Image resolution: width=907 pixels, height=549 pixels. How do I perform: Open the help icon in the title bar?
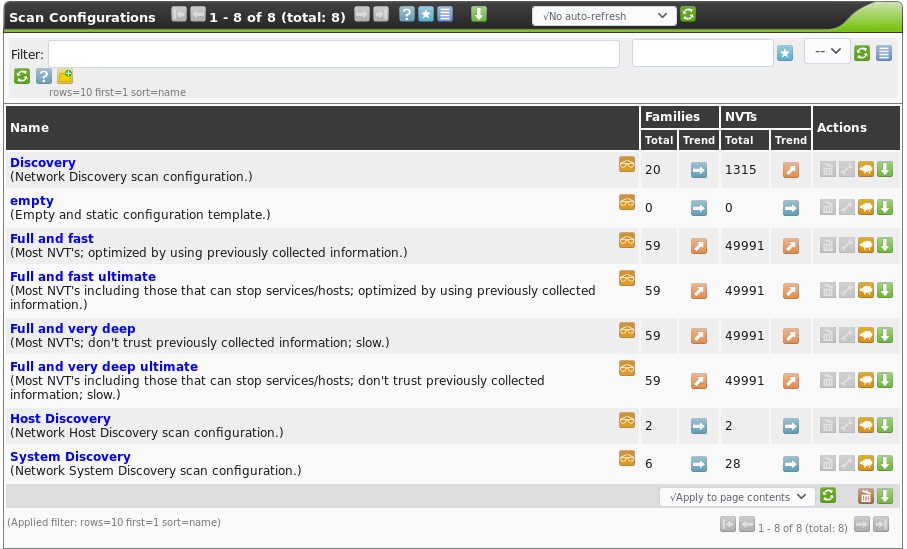pyautogui.click(x=407, y=14)
